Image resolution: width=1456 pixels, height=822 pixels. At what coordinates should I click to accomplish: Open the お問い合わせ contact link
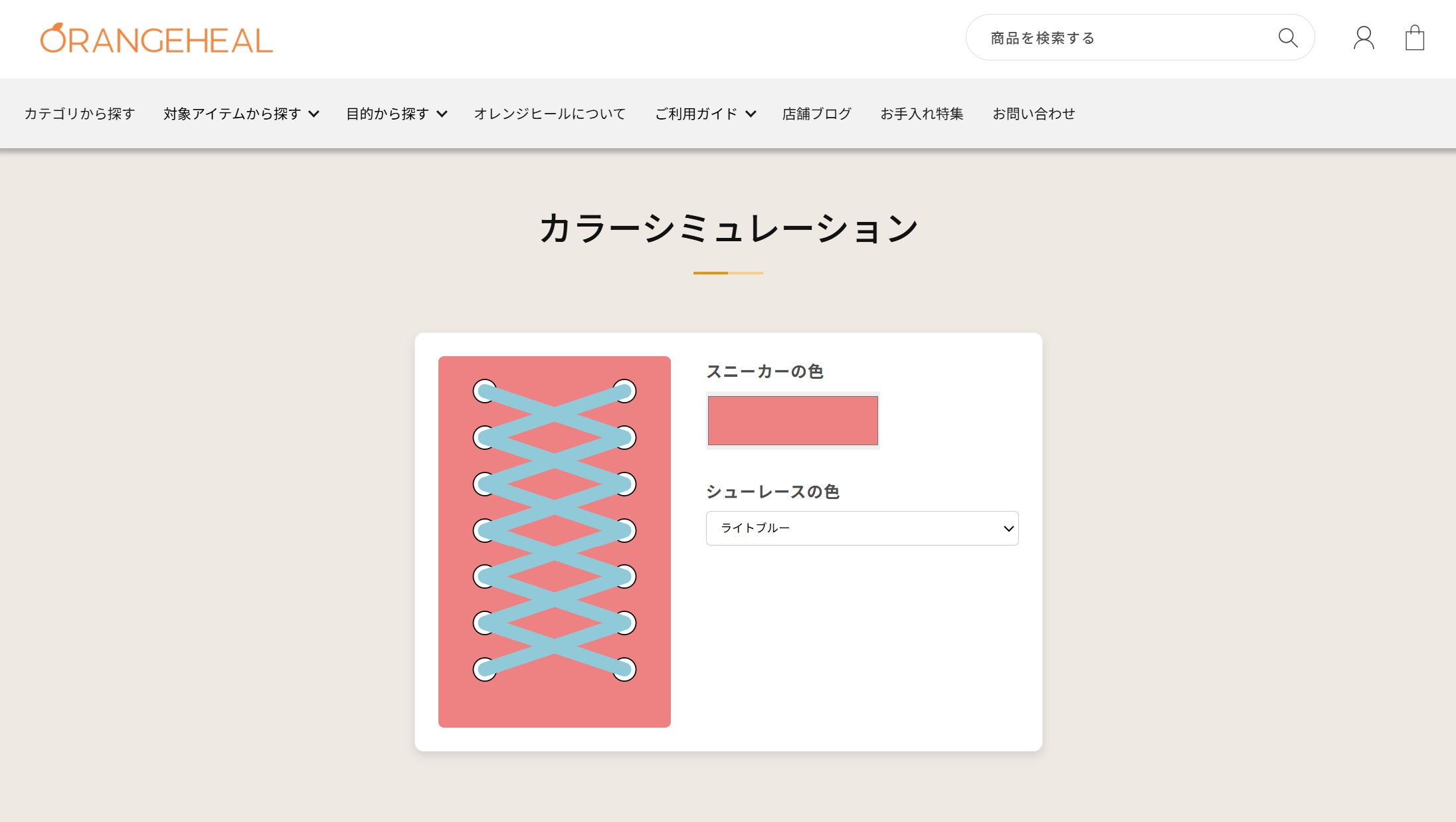tap(1034, 114)
